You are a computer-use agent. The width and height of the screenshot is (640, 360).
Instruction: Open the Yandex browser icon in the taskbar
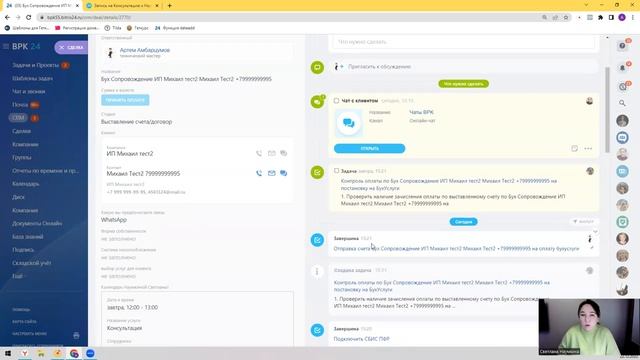pos(24,353)
